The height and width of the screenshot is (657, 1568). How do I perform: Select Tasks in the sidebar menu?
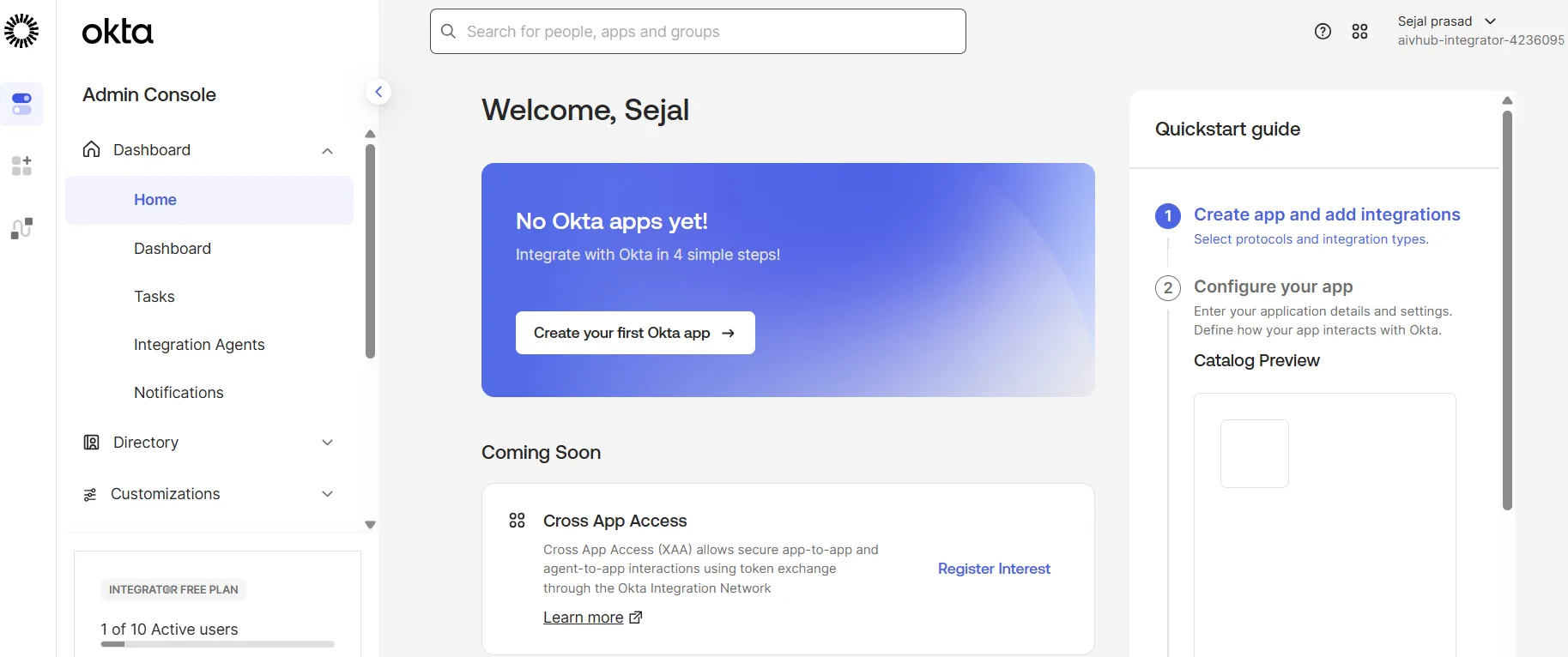click(x=154, y=297)
